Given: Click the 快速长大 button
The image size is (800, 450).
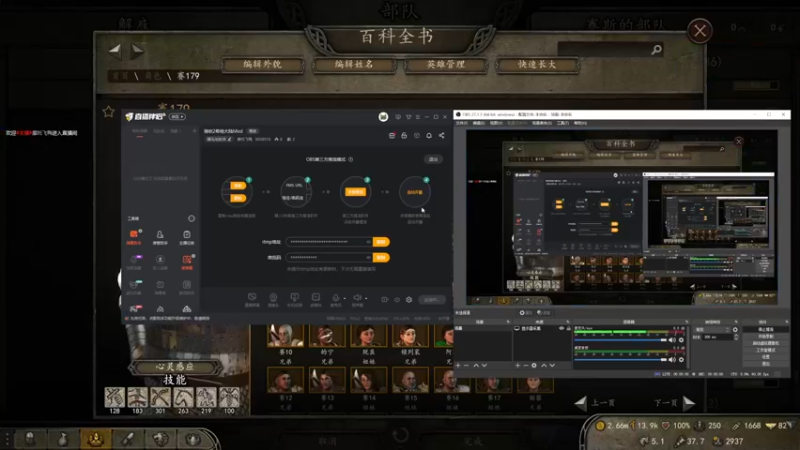Looking at the screenshot, I should coord(537,65).
